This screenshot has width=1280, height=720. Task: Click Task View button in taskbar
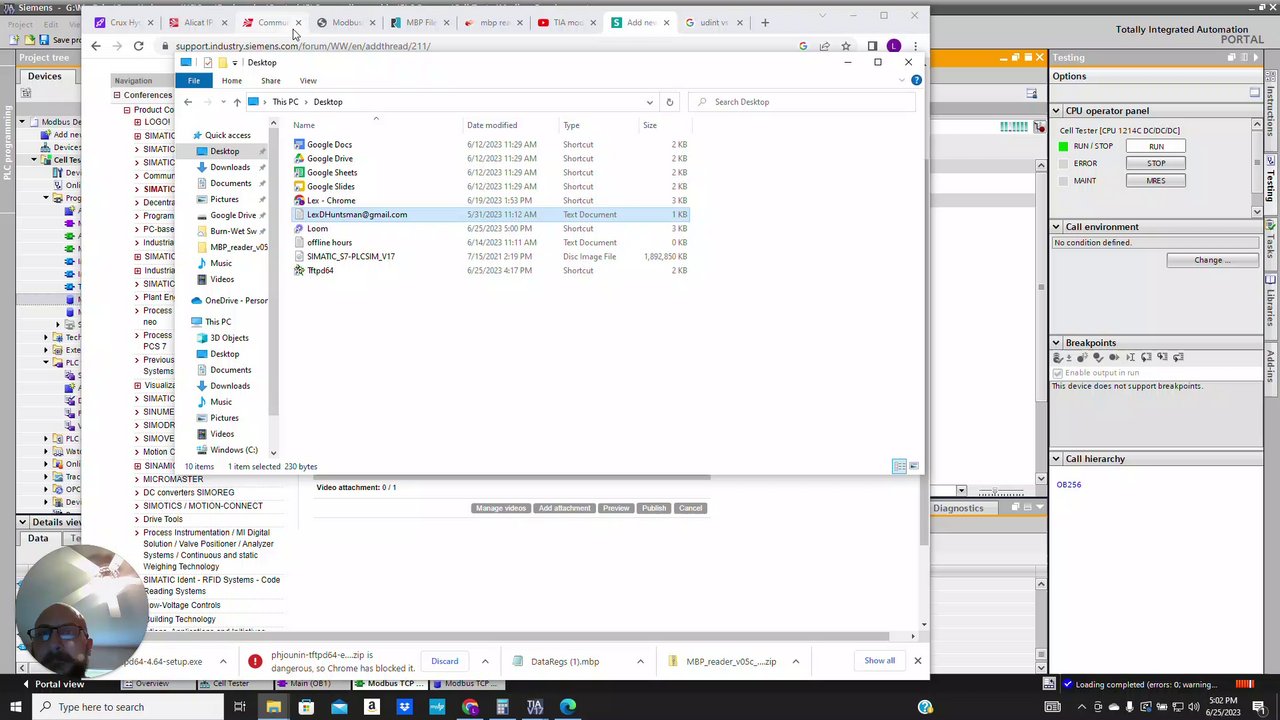[x=240, y=707]
